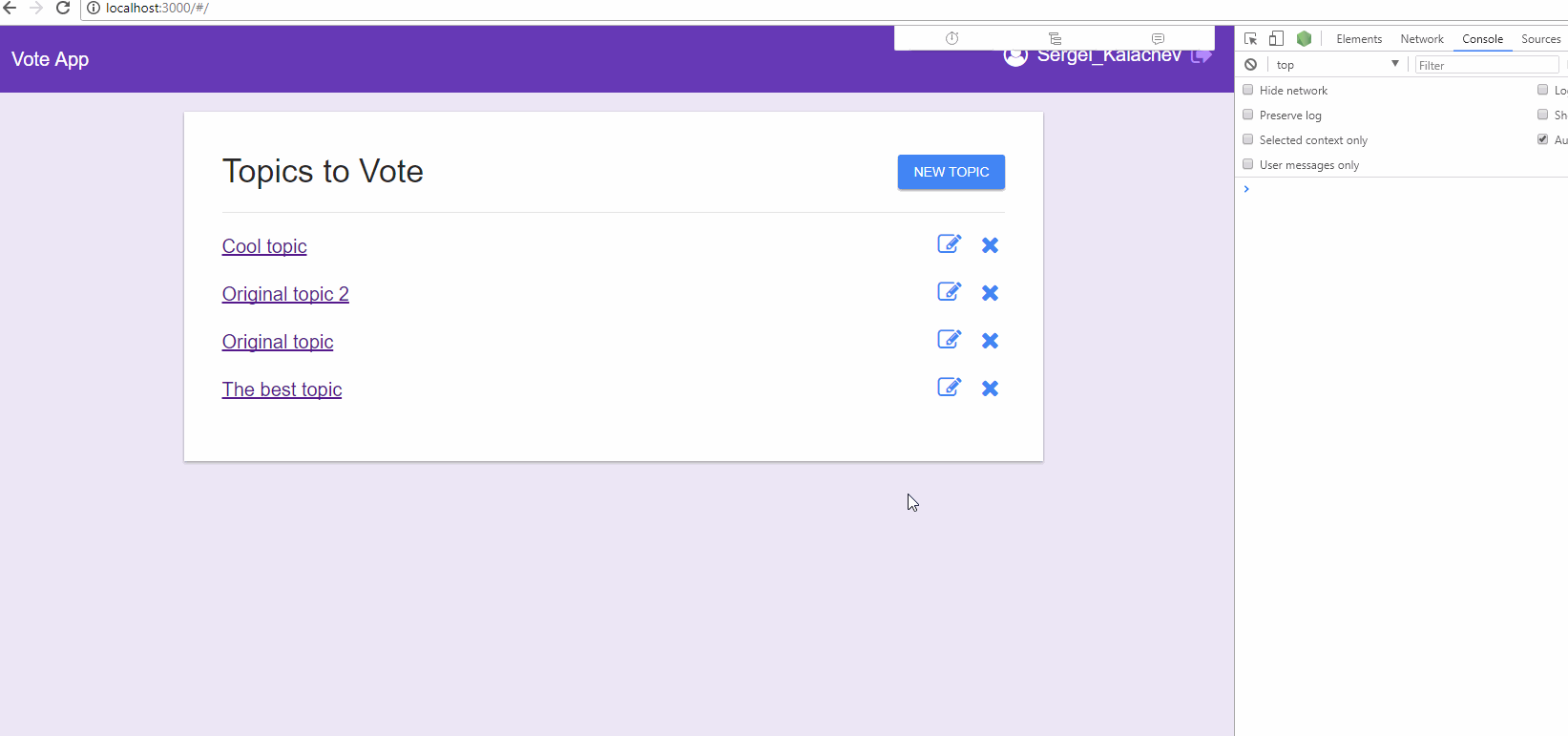Edit the Original topic 2 entry
1568x736 pixels.
pos(949,292)
